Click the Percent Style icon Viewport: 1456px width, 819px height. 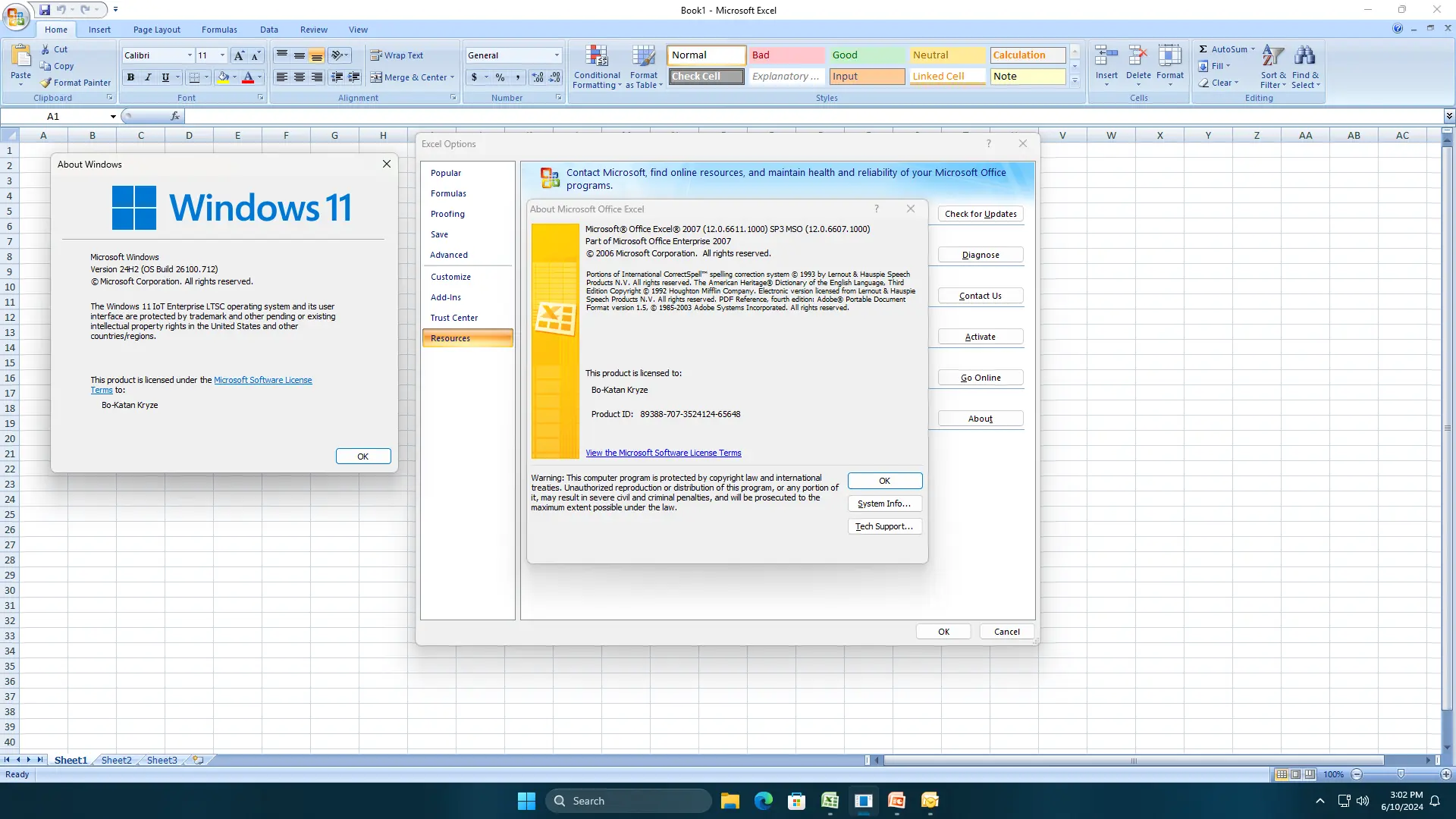click(500, 77)
